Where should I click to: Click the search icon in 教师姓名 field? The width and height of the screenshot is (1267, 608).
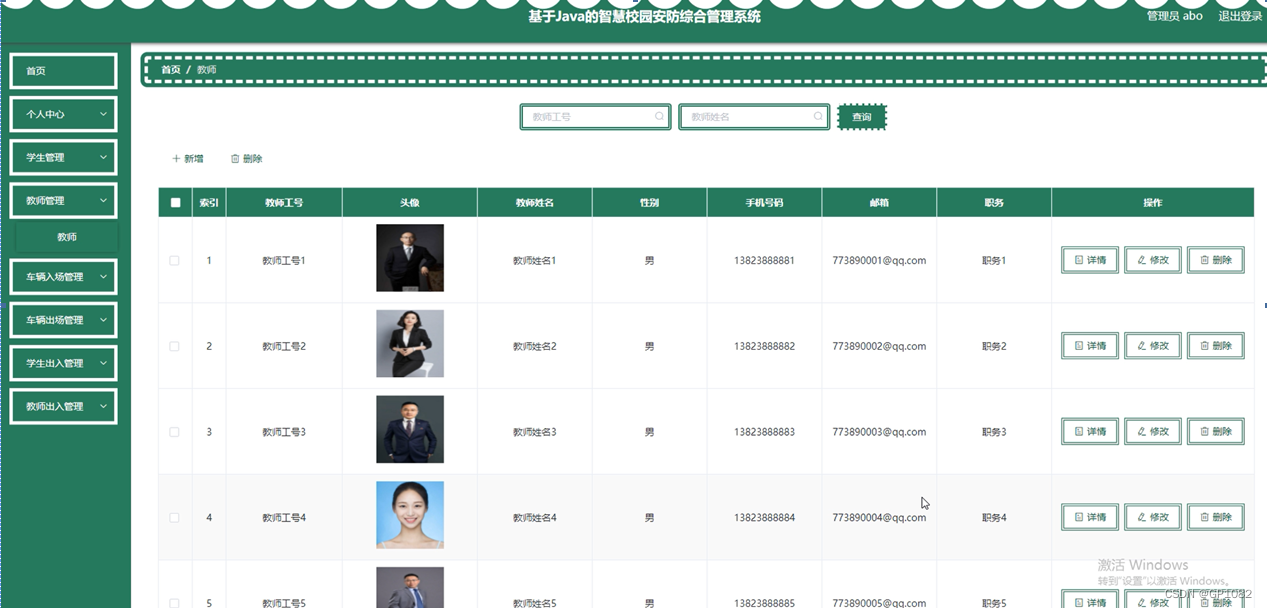(818, 117)
